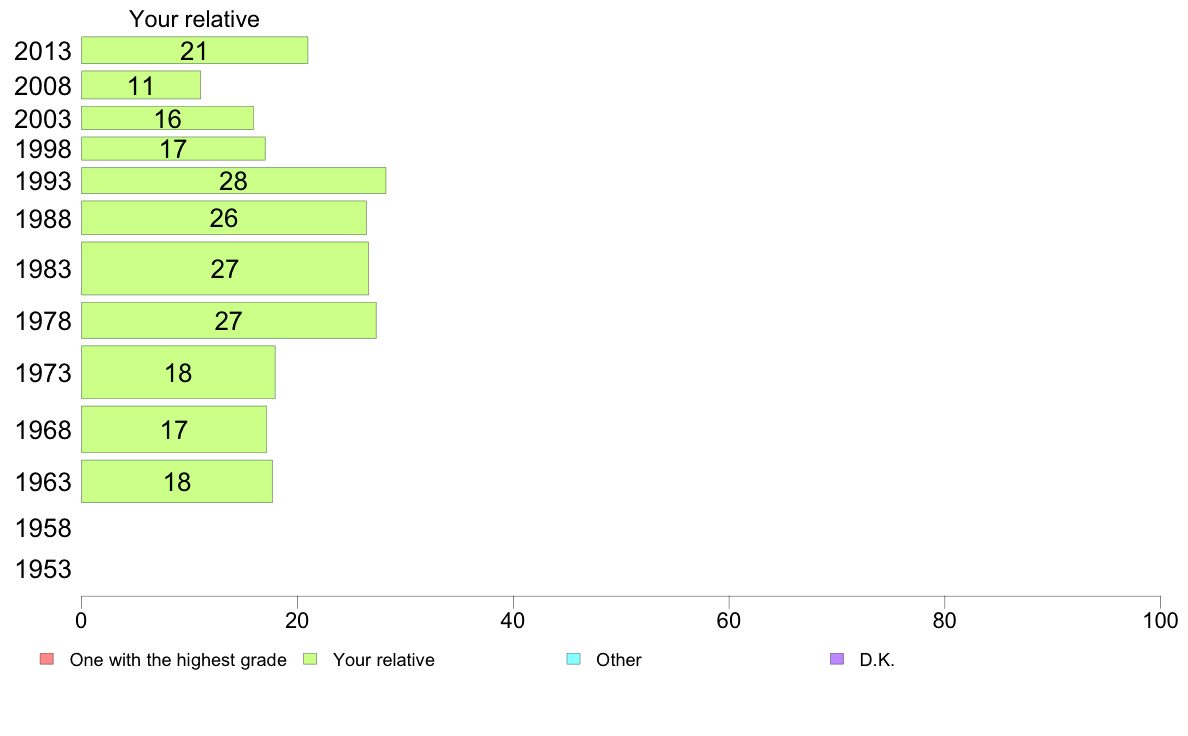
Task: Click the 'D.K.' legend text
Action: (x=877, y=659)
